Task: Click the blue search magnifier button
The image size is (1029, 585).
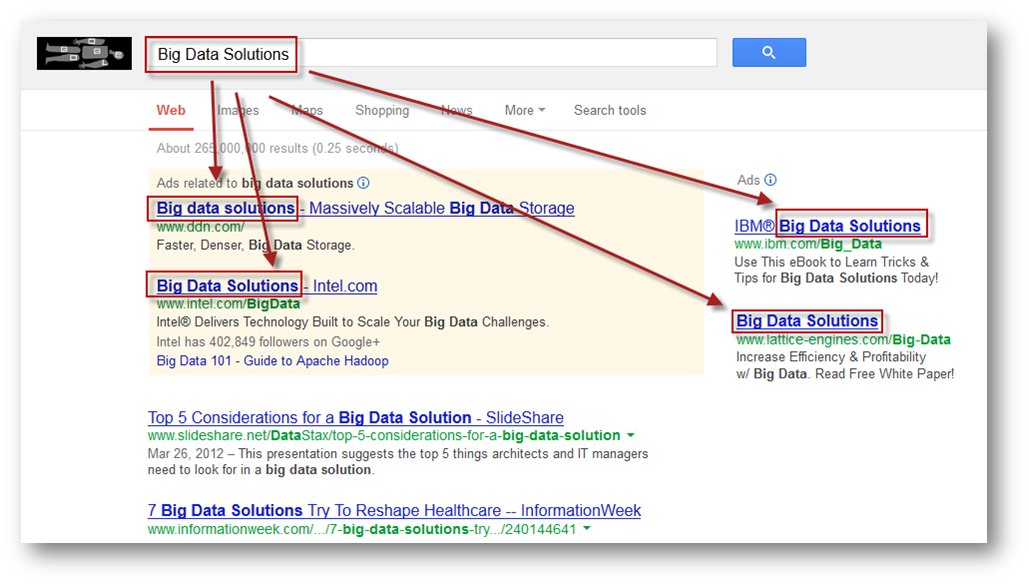Action: click(769, 53)
